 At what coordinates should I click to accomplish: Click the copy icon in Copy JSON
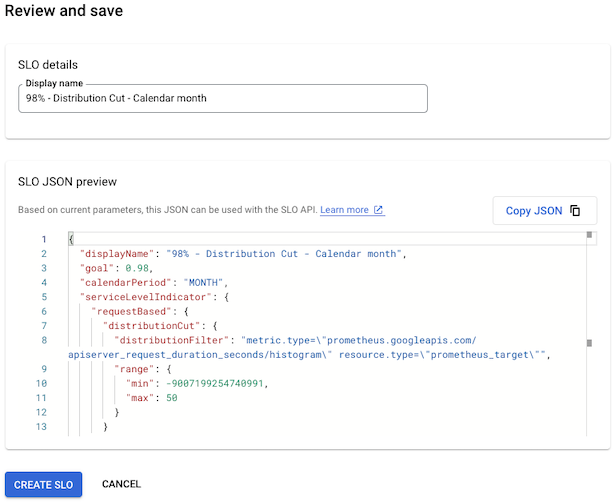(x=575, y=211)
